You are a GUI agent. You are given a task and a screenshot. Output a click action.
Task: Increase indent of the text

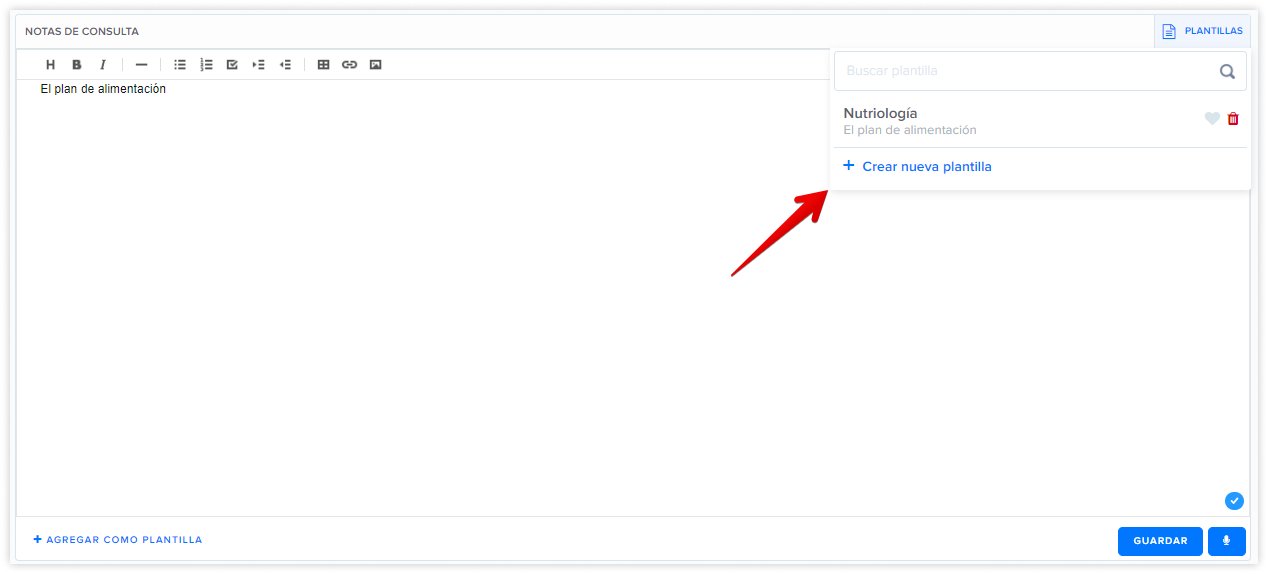(x=258, y=65)
